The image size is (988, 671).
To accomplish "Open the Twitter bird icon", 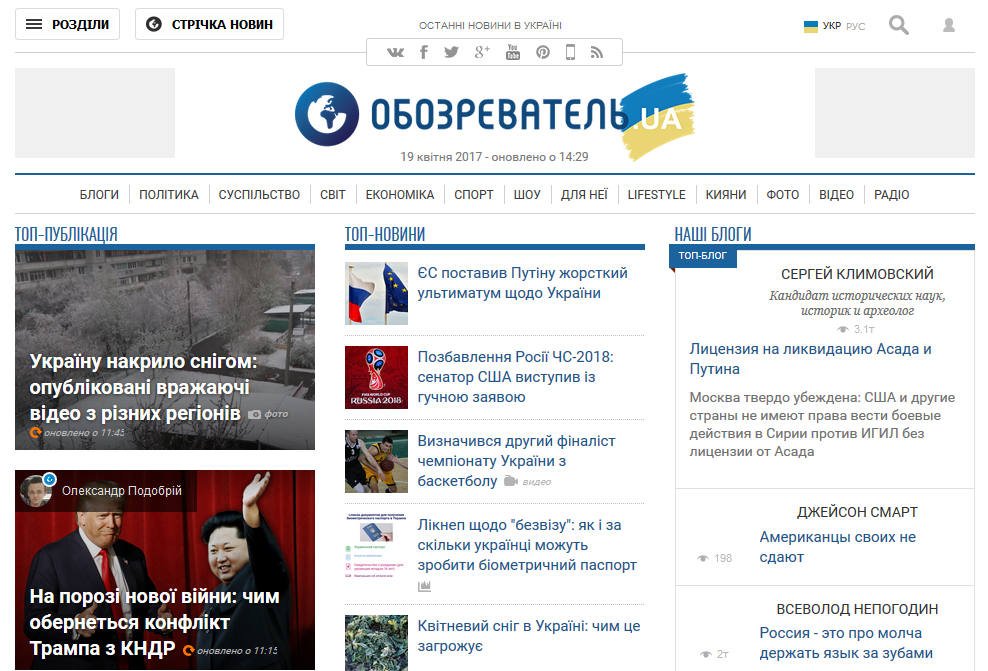I will tap(451, 52).
